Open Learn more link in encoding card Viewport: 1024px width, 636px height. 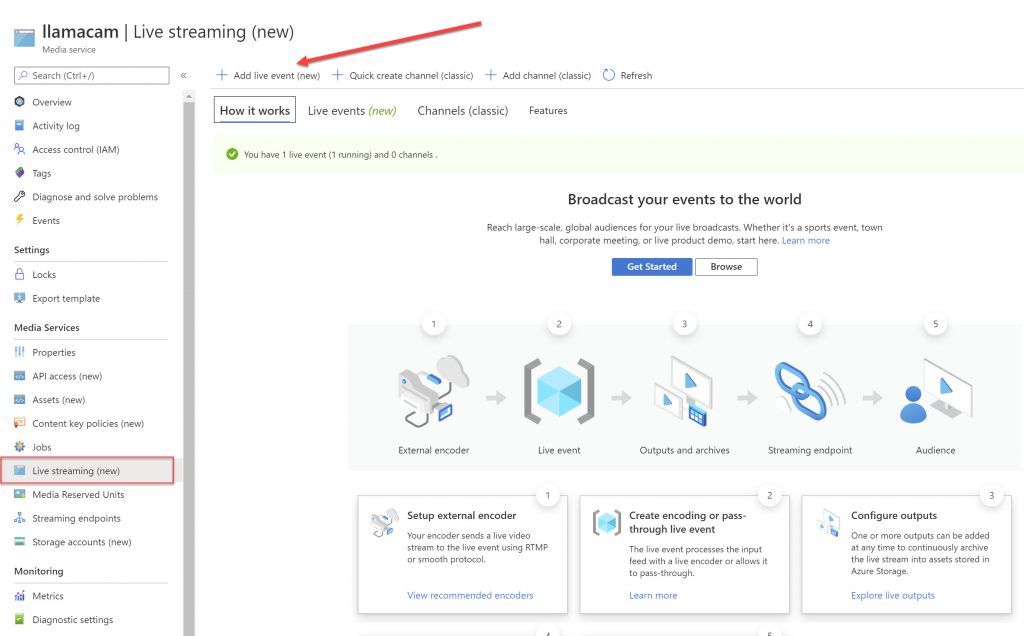tap(653, 596)
